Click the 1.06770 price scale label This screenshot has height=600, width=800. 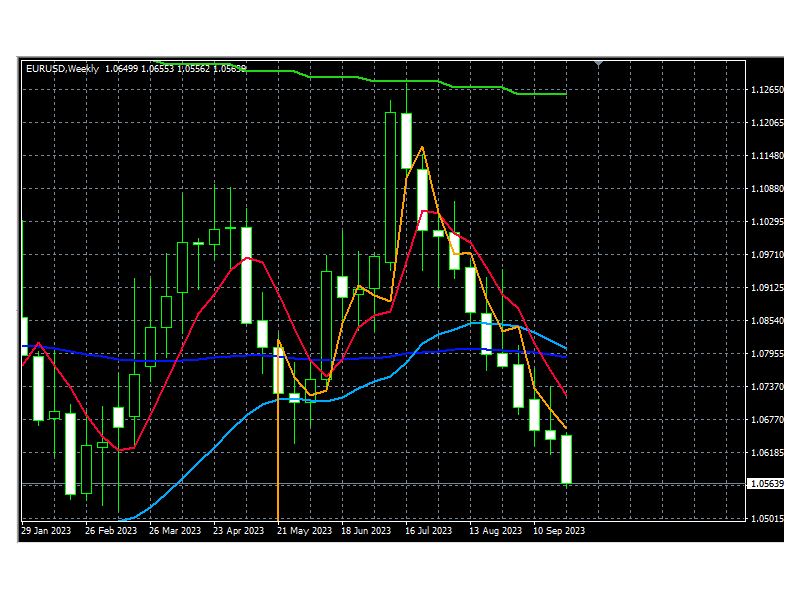click(x=767, y=420)
